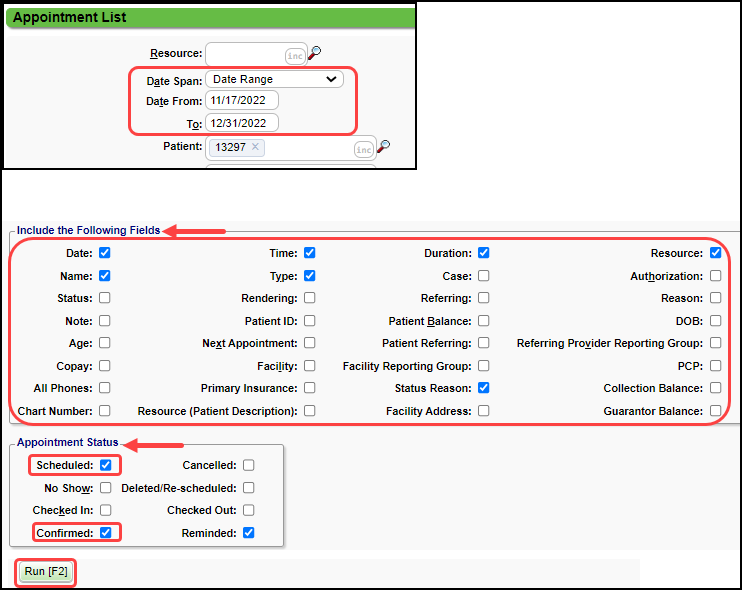Remove patient 13297 using the x icon
Image resolution: width=742 pixels, height=590 pixels.
click(x=255, y=147)
